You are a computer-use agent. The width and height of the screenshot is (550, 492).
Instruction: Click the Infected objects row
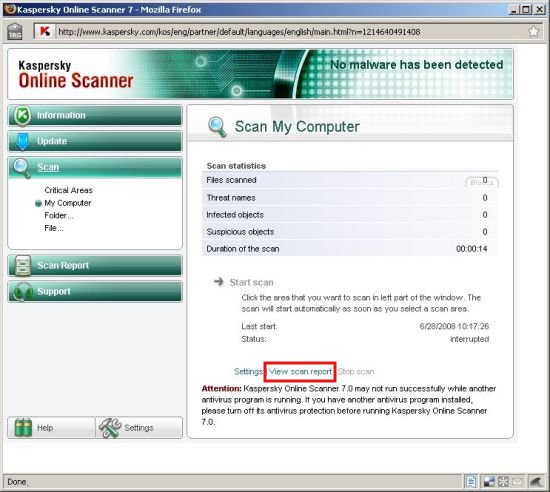pos(350,215)
